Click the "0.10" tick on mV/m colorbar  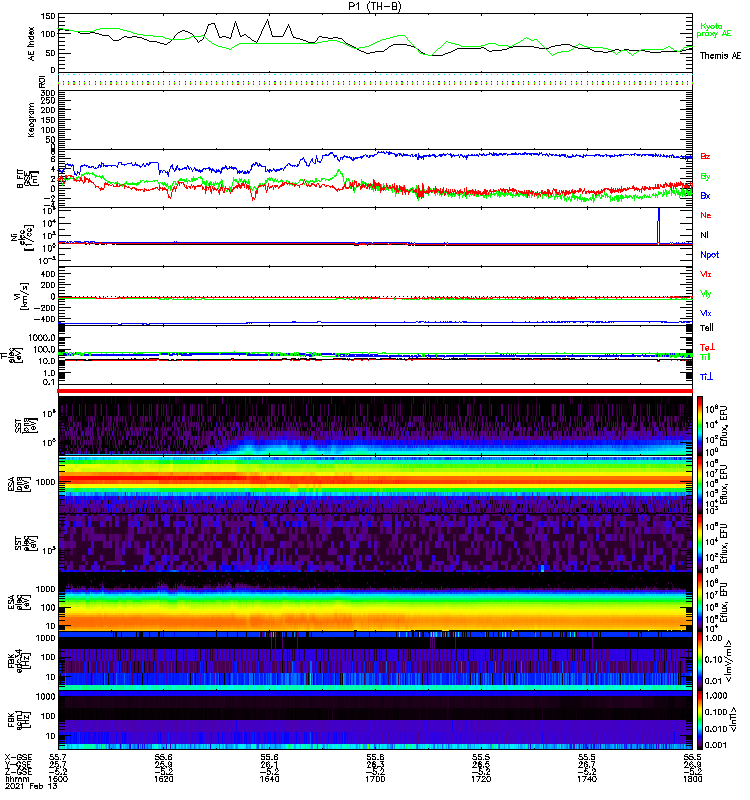point(714,660)
